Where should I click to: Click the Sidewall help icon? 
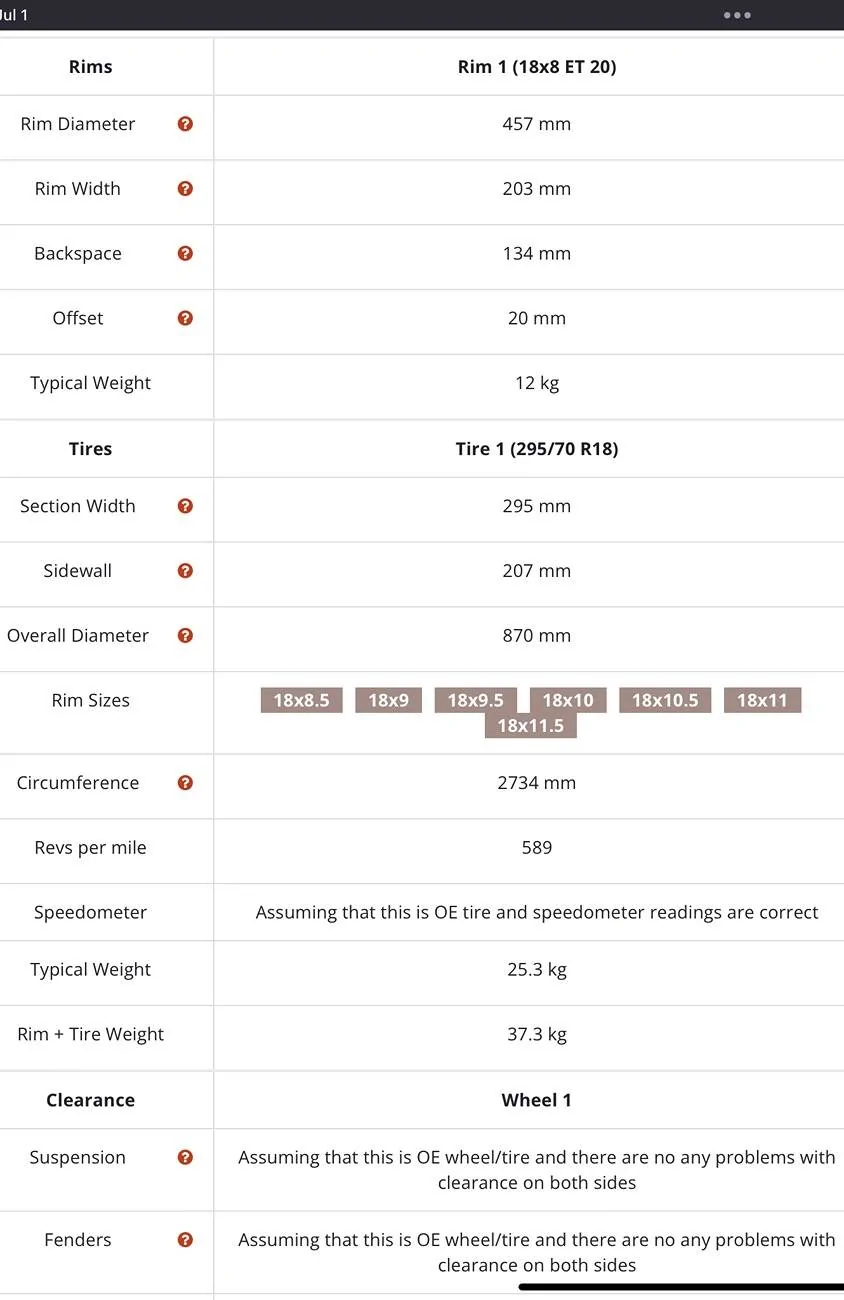coord(185,571)
